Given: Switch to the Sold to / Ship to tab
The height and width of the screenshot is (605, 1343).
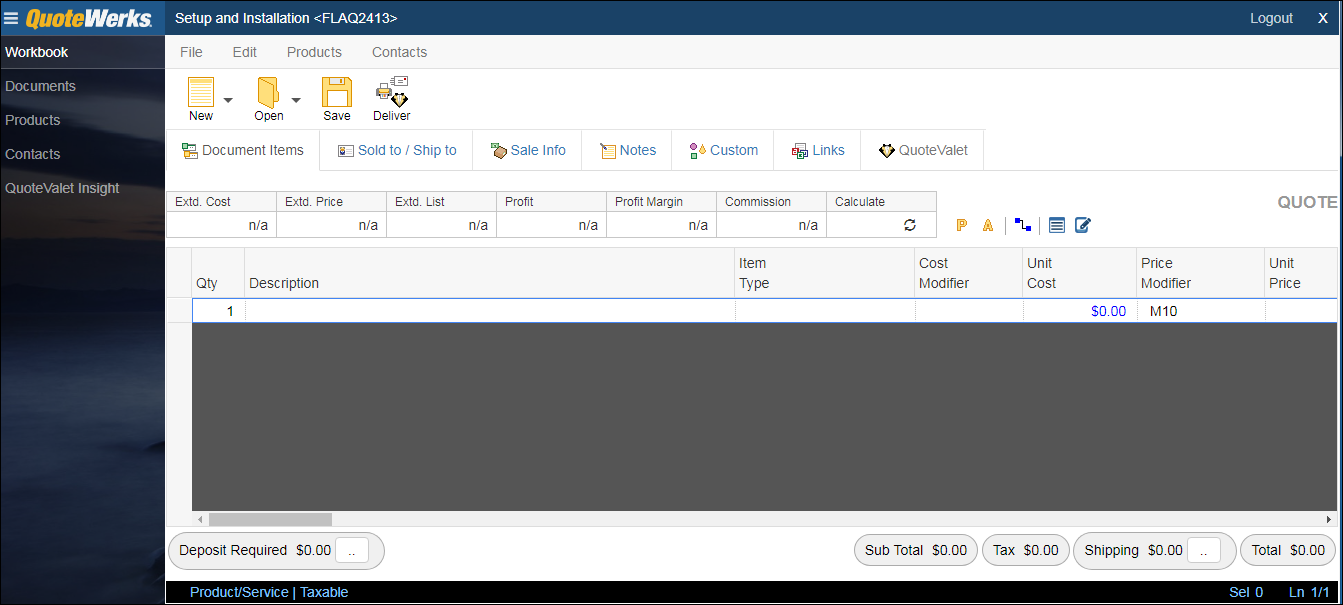Looking at the screenshot, I should 397,150.
